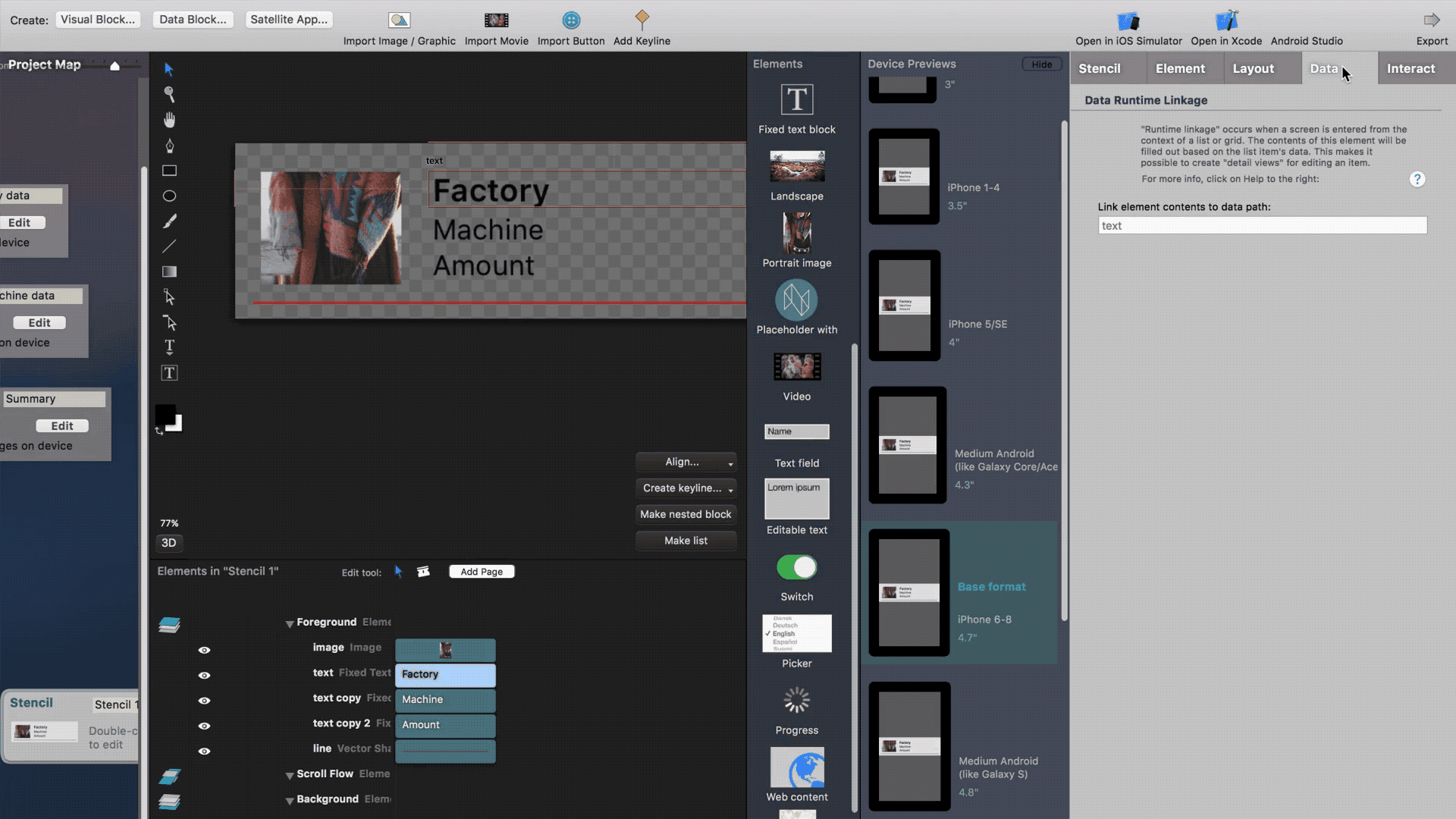1456x819 pixels.
Task: Select the rectangle shape tool
Action: coord(169,170)
